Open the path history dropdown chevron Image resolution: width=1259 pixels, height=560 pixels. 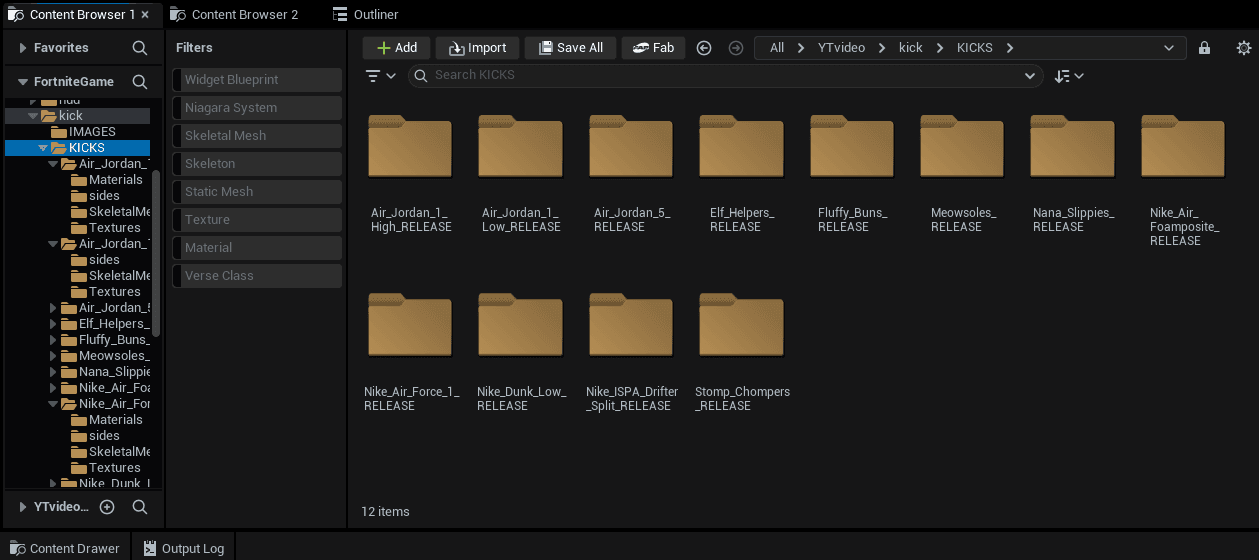tap(1169, 48)
